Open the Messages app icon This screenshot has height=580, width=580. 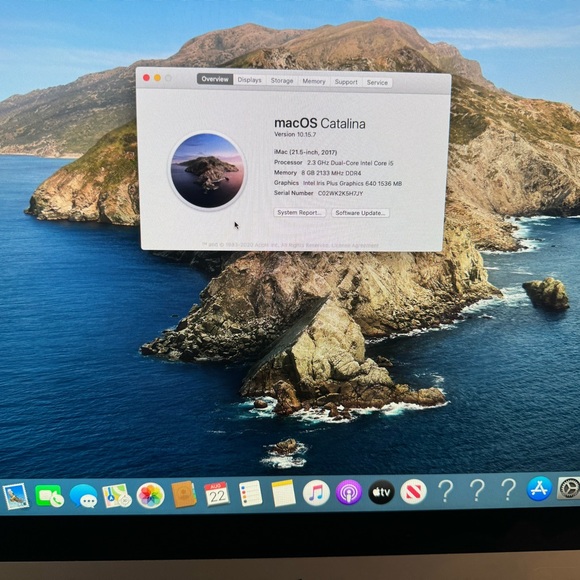[84, 496]
